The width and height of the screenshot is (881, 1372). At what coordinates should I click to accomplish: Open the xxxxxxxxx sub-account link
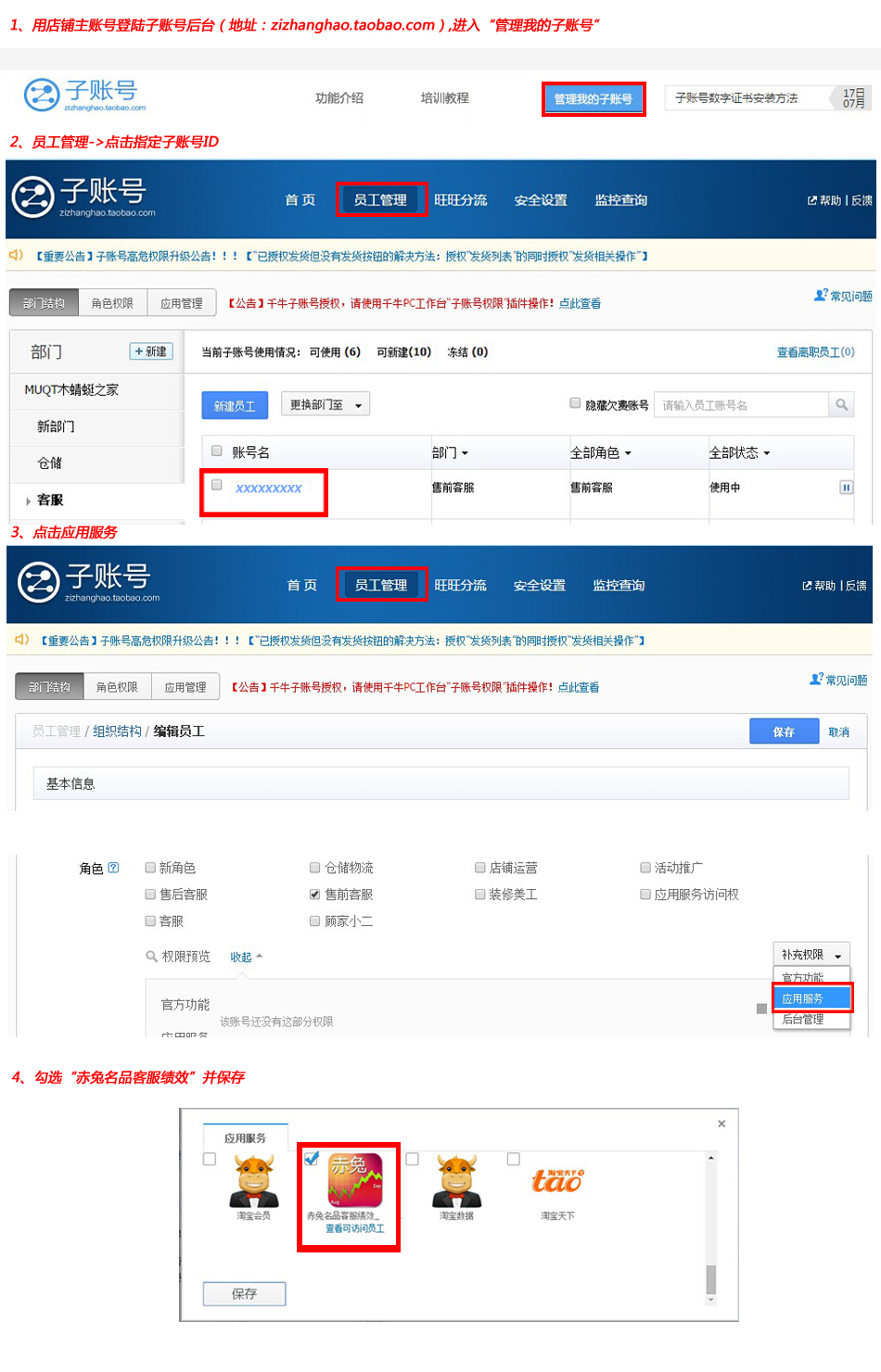pyautogui.click(x=269, y=489)
